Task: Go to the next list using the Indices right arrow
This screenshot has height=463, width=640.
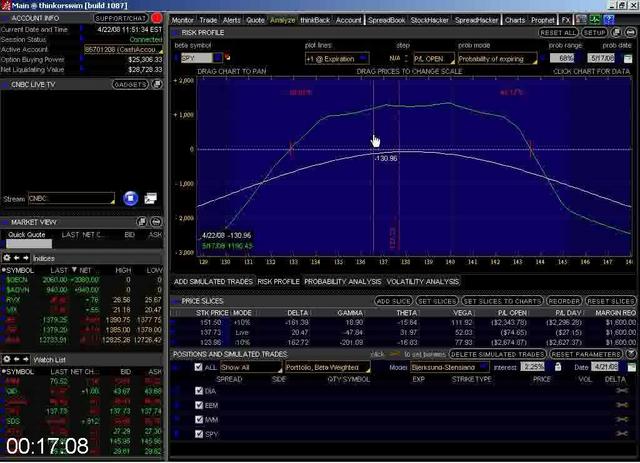Action: coord(26,258)
